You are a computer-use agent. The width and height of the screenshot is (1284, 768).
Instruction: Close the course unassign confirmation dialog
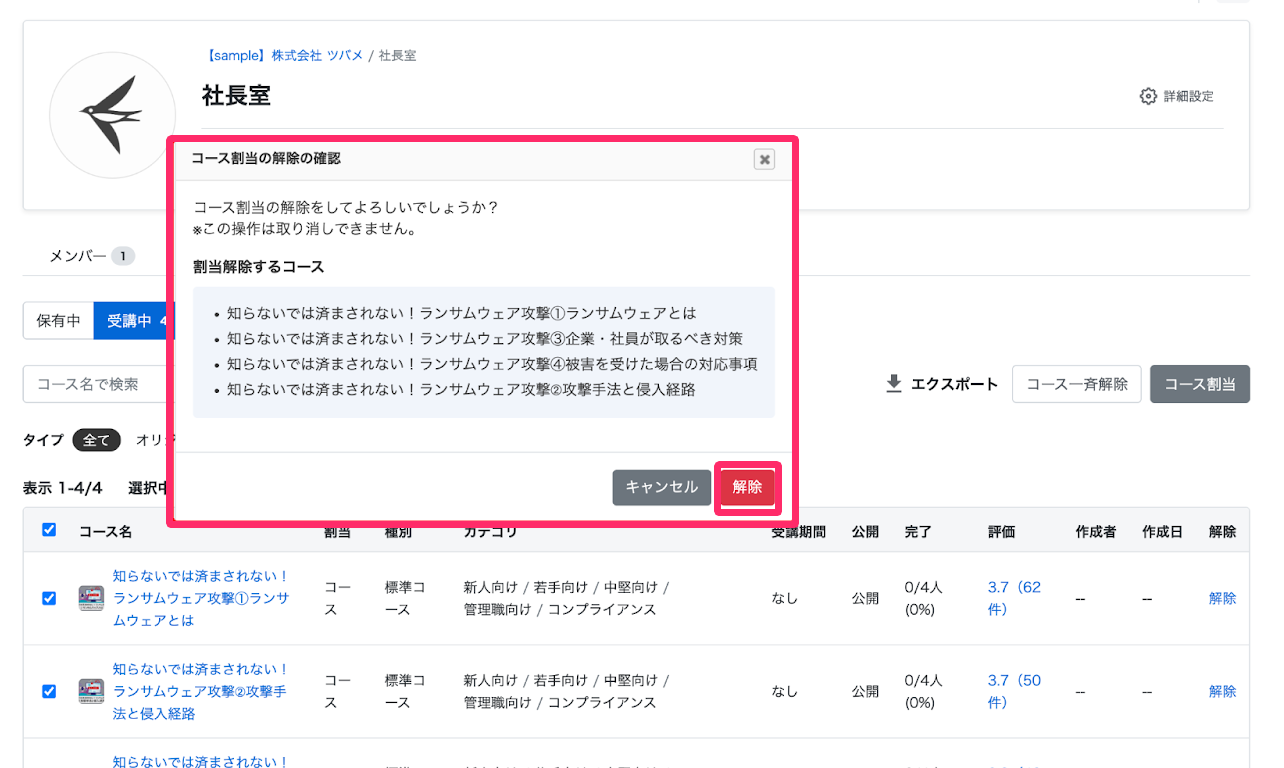(764, 159)
